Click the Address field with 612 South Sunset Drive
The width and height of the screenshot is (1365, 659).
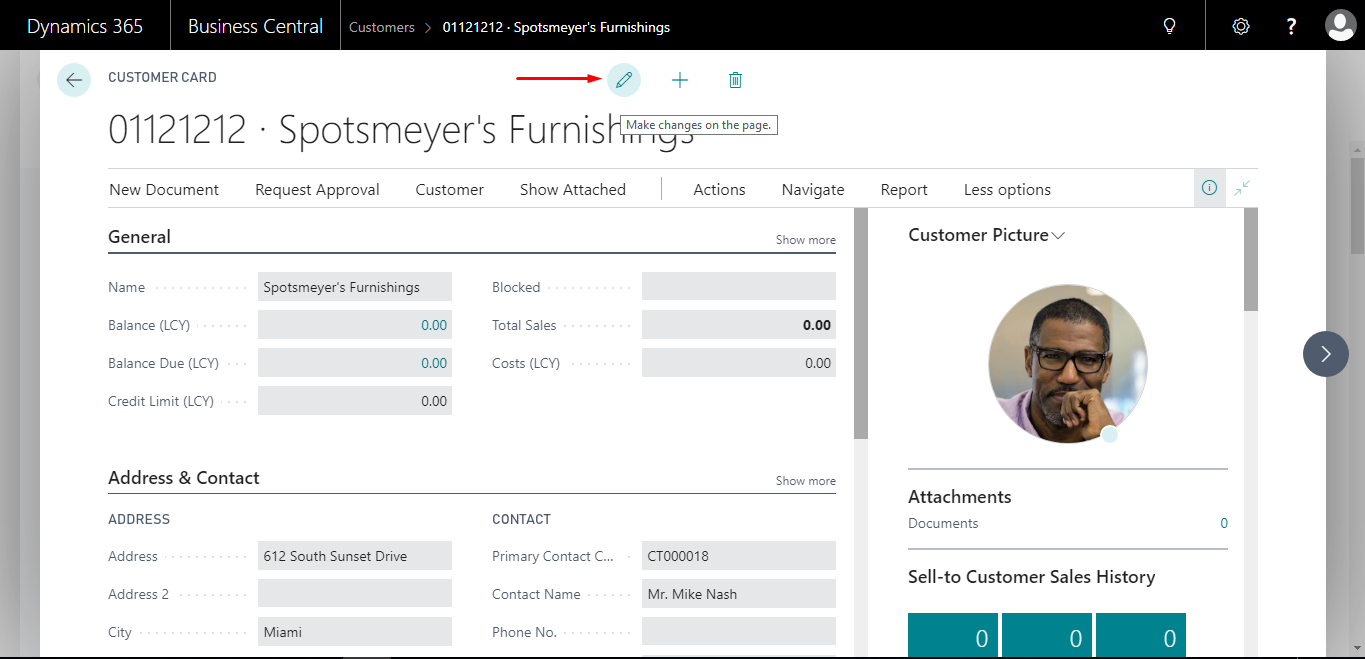coord(355,556)
